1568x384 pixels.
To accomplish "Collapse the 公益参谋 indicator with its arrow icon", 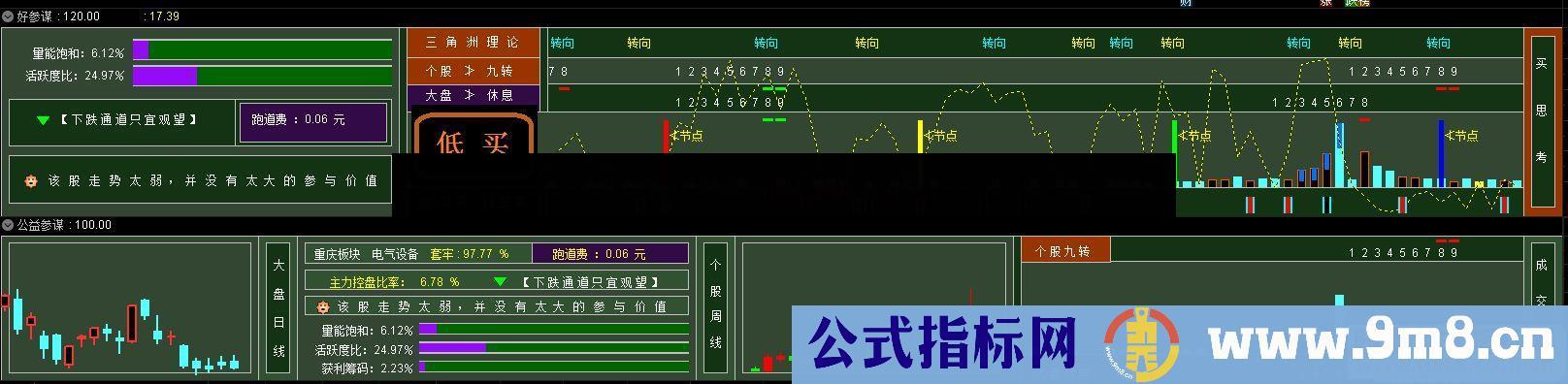I will click(x=8, y=225).
